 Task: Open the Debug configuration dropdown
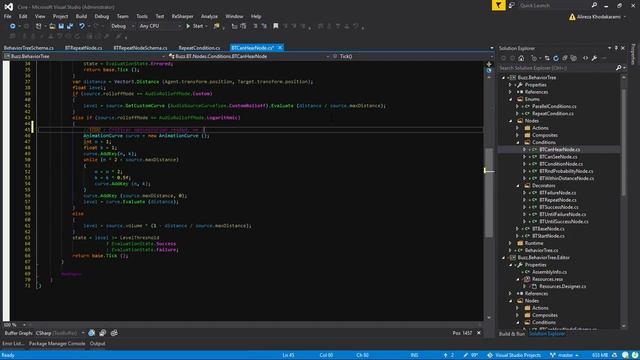(x=122, y=26)
